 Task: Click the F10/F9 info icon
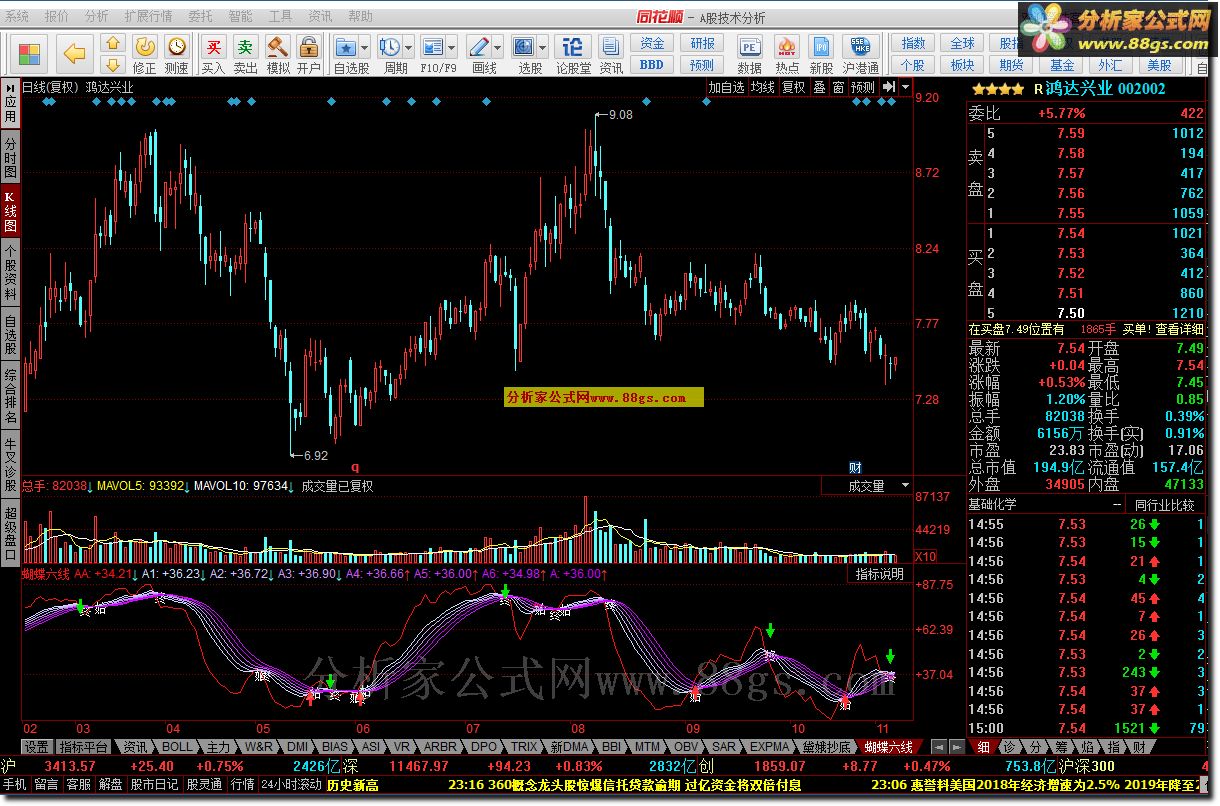(433, 47)
